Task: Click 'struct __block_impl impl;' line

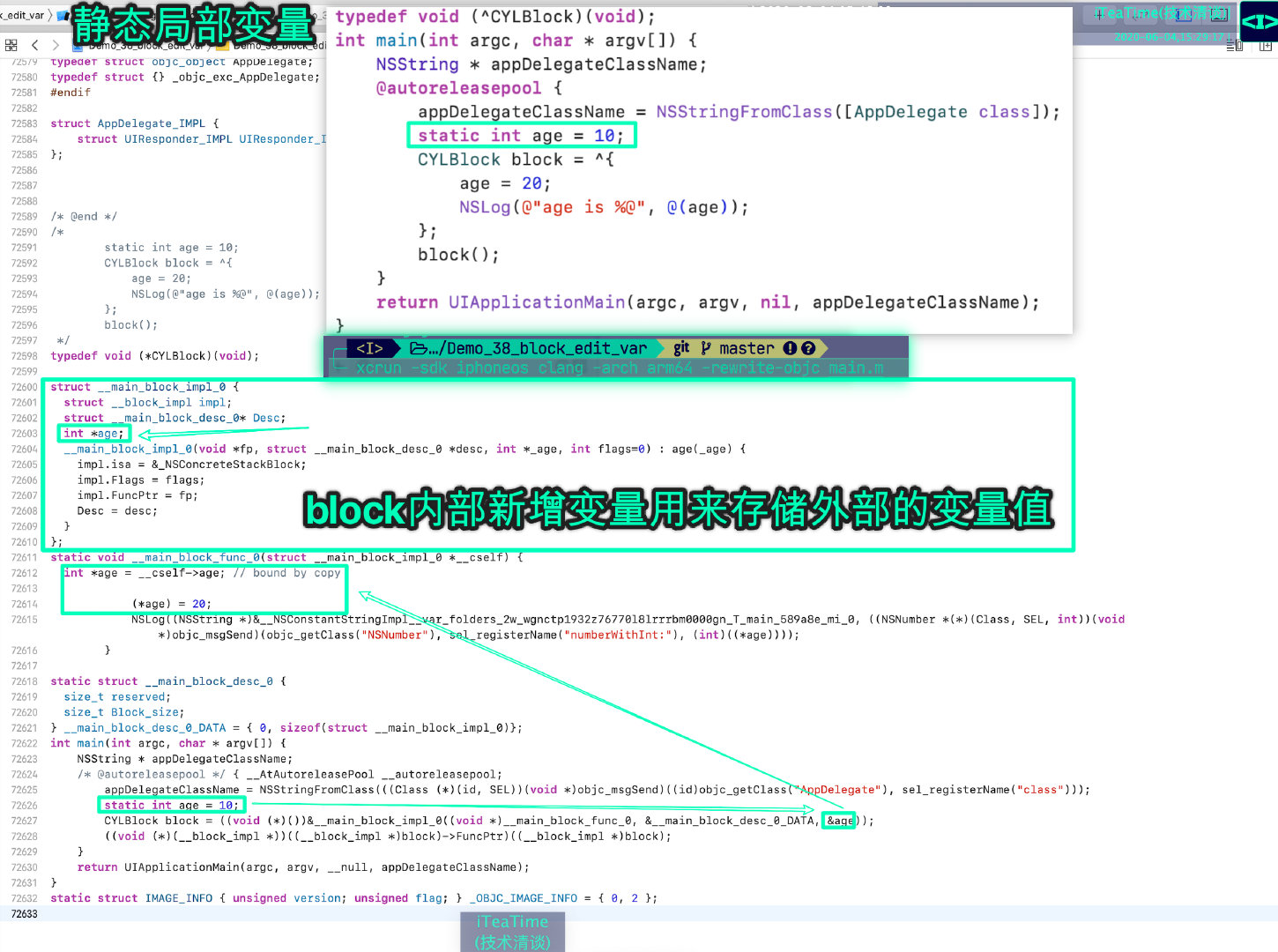Action: point(147,403)
